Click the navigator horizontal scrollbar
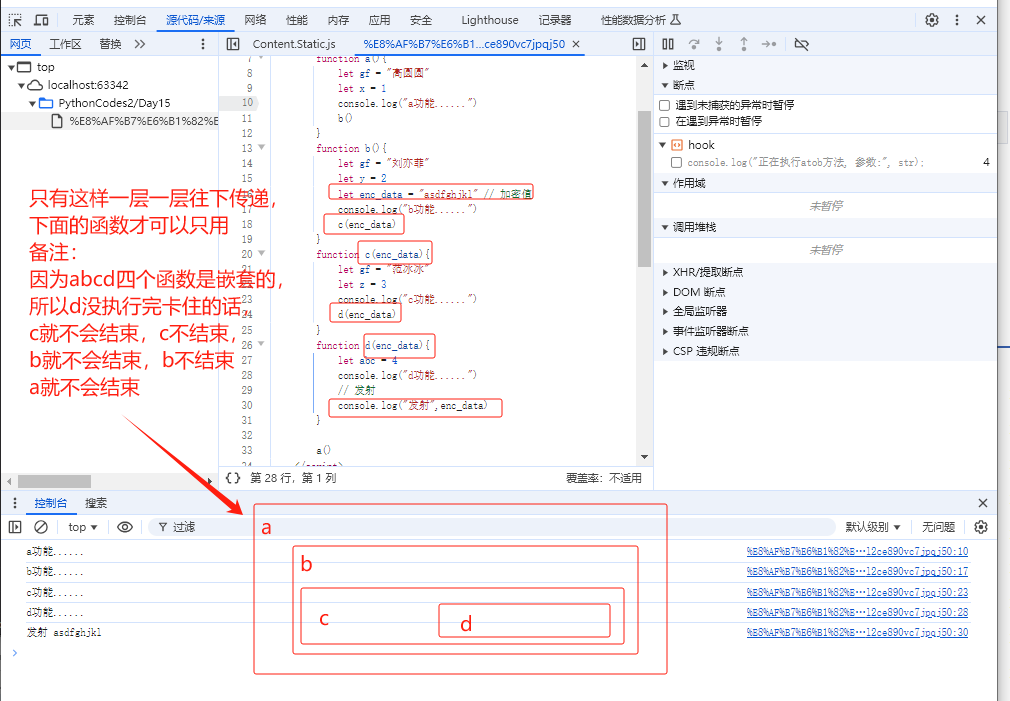Screen dimensions: 1010x701 (x=54, y=481)
